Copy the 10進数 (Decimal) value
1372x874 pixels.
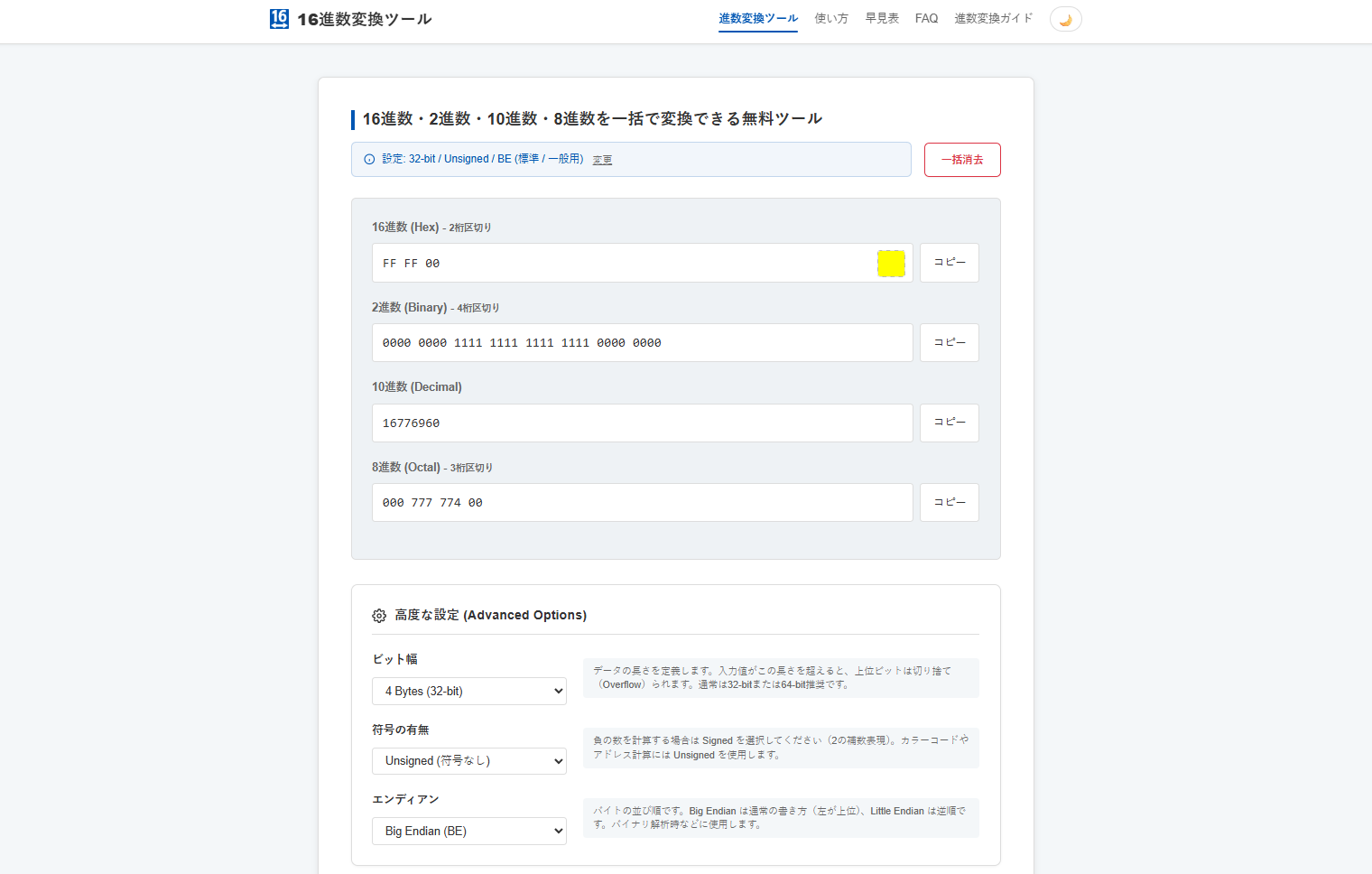(x=949, y=422)
